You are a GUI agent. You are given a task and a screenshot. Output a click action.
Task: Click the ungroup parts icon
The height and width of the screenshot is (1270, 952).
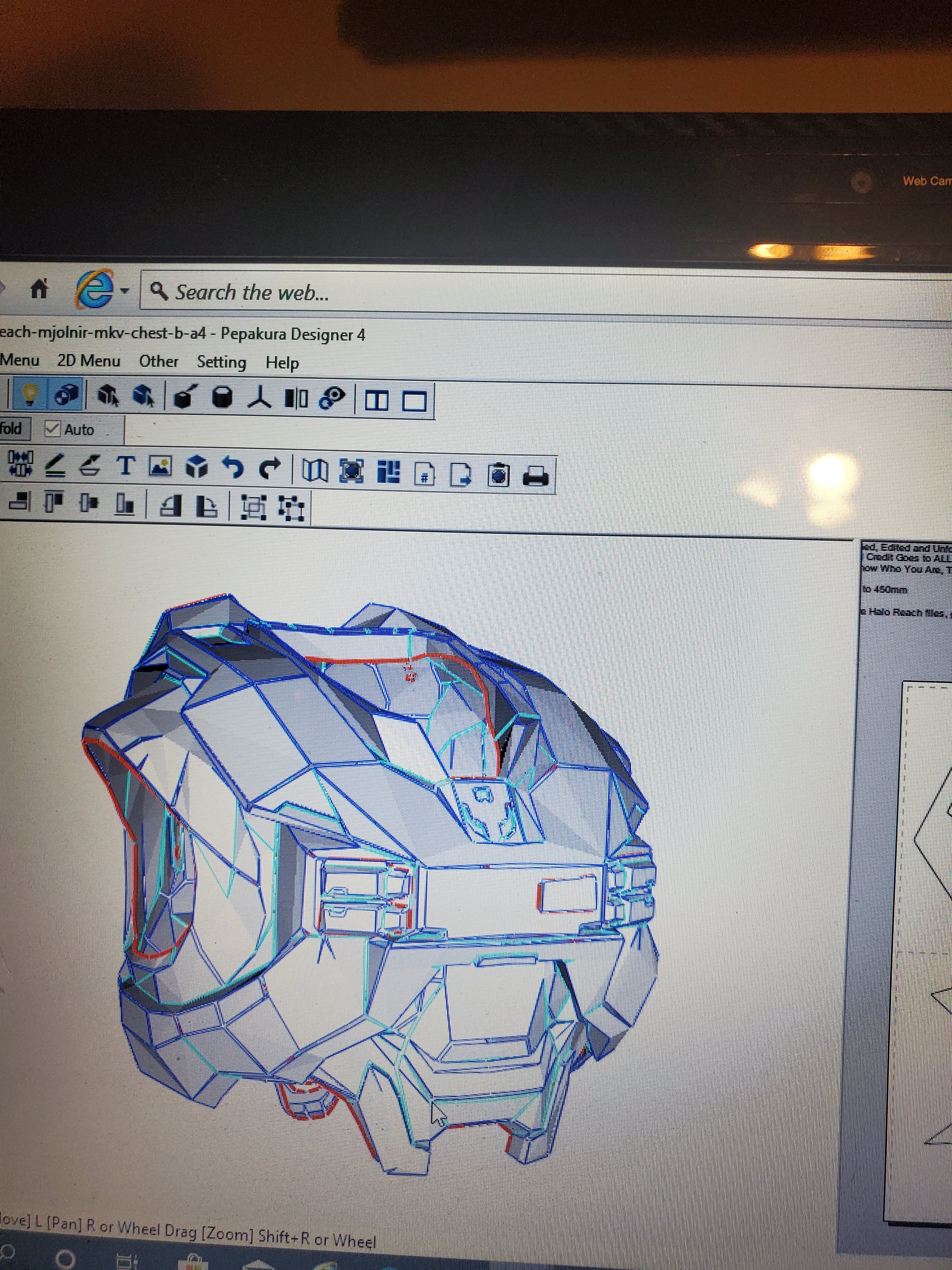click(291, 508)
